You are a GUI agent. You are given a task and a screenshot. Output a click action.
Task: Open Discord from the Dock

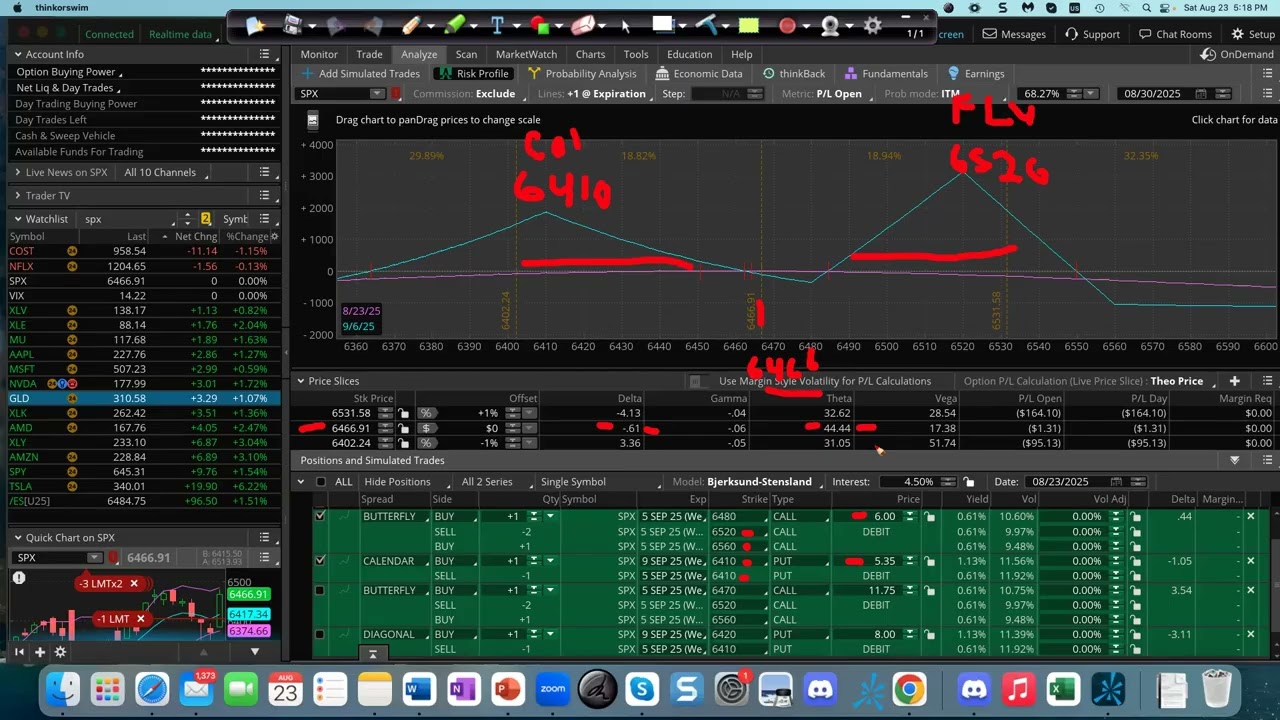click(820, 689)
